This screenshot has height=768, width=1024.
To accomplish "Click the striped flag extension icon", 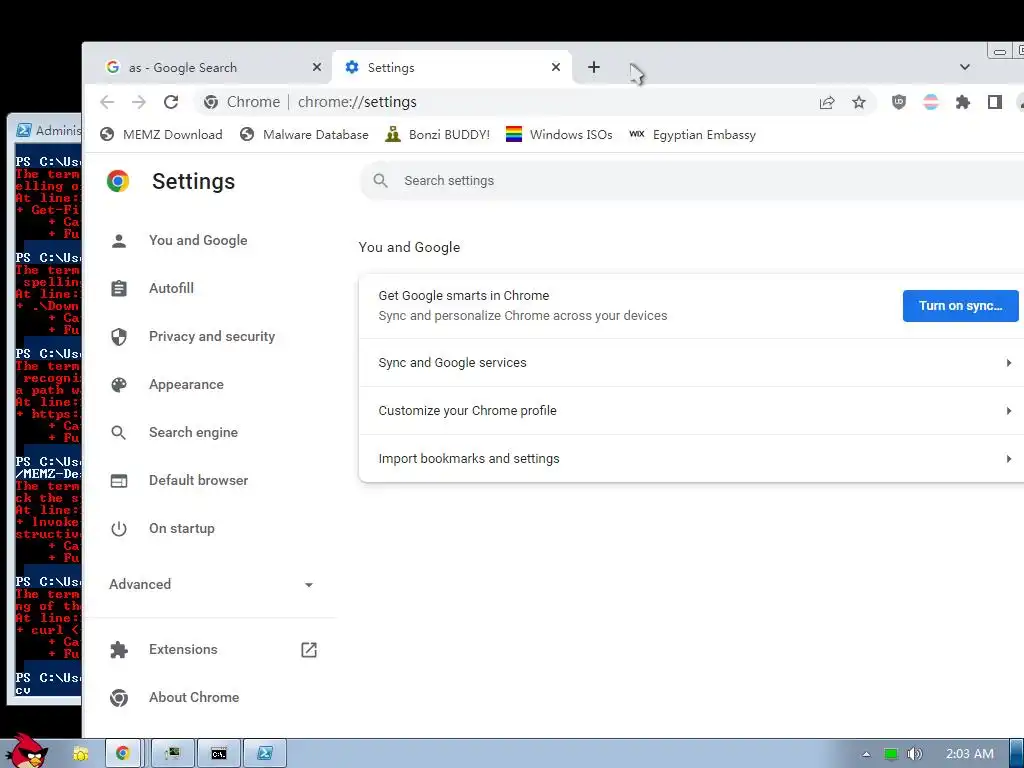I will [931, 102].
